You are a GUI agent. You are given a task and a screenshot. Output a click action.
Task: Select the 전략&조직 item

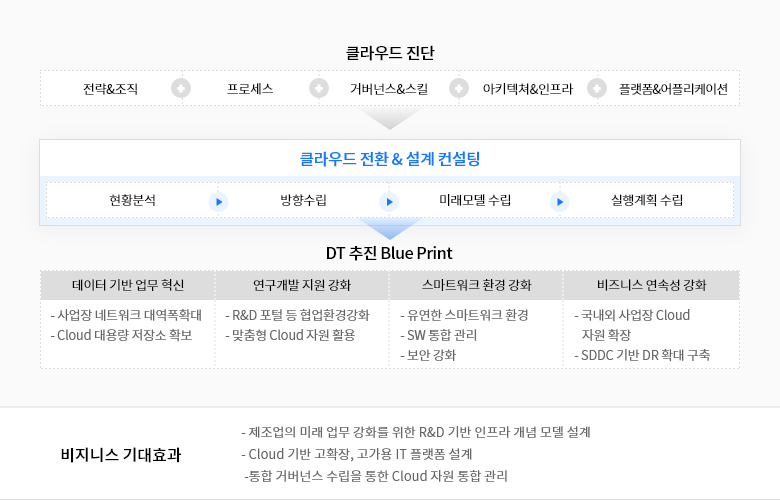(x=111, y=89)
